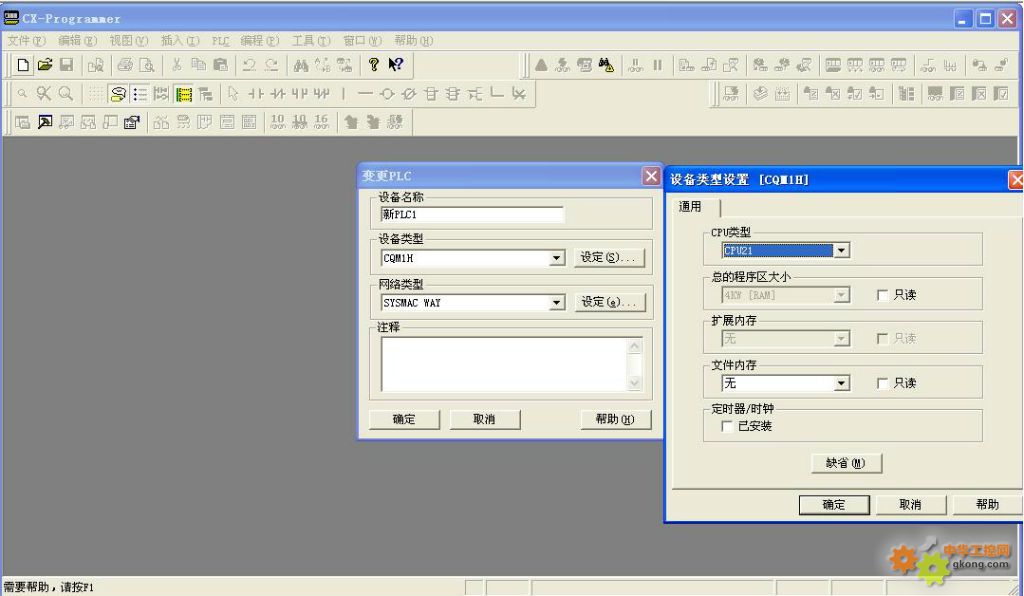Click the Zoom In magnifier icon
This screenshot has height=596, width=1024.
(66, 94)
